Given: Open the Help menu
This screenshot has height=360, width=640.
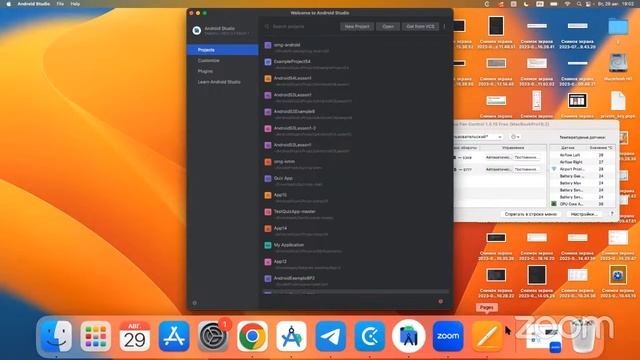Looking at the screenshot, I should (x=75, y=4).
